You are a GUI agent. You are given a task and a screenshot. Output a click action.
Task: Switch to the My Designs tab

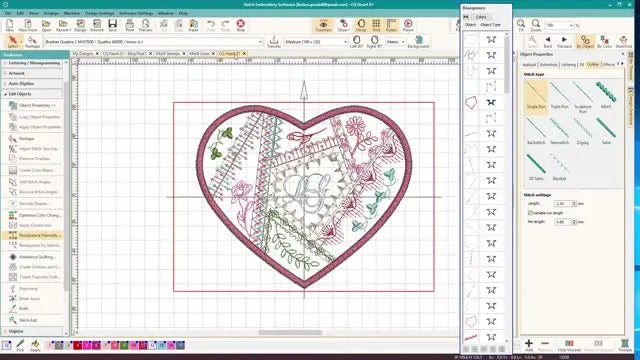click(x=83, y=53)
